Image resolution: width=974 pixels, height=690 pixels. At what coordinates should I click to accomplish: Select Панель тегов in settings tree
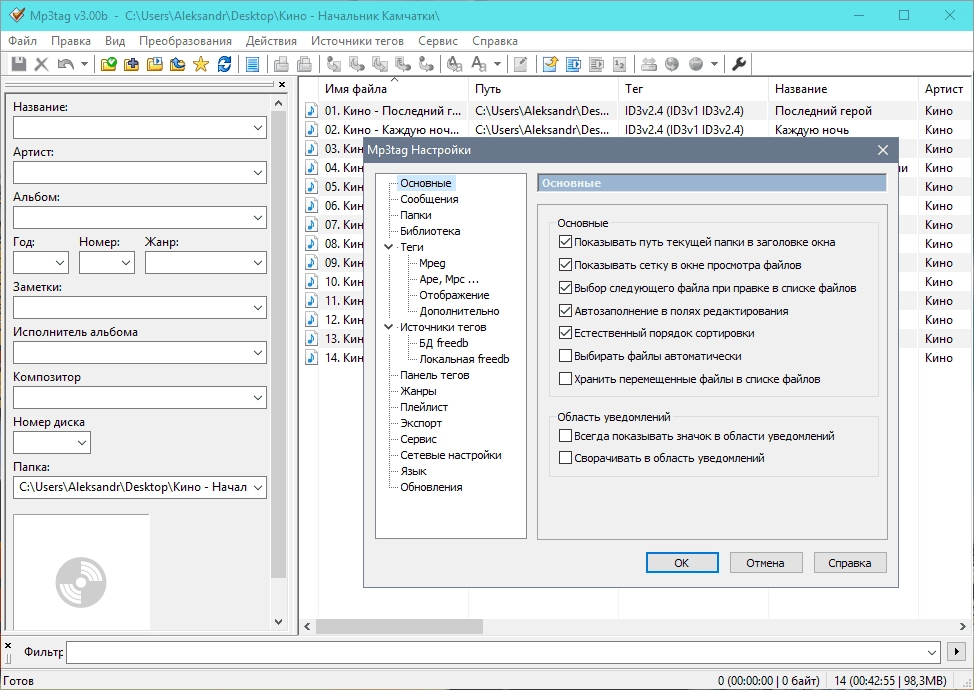click(x=435, y=375)
